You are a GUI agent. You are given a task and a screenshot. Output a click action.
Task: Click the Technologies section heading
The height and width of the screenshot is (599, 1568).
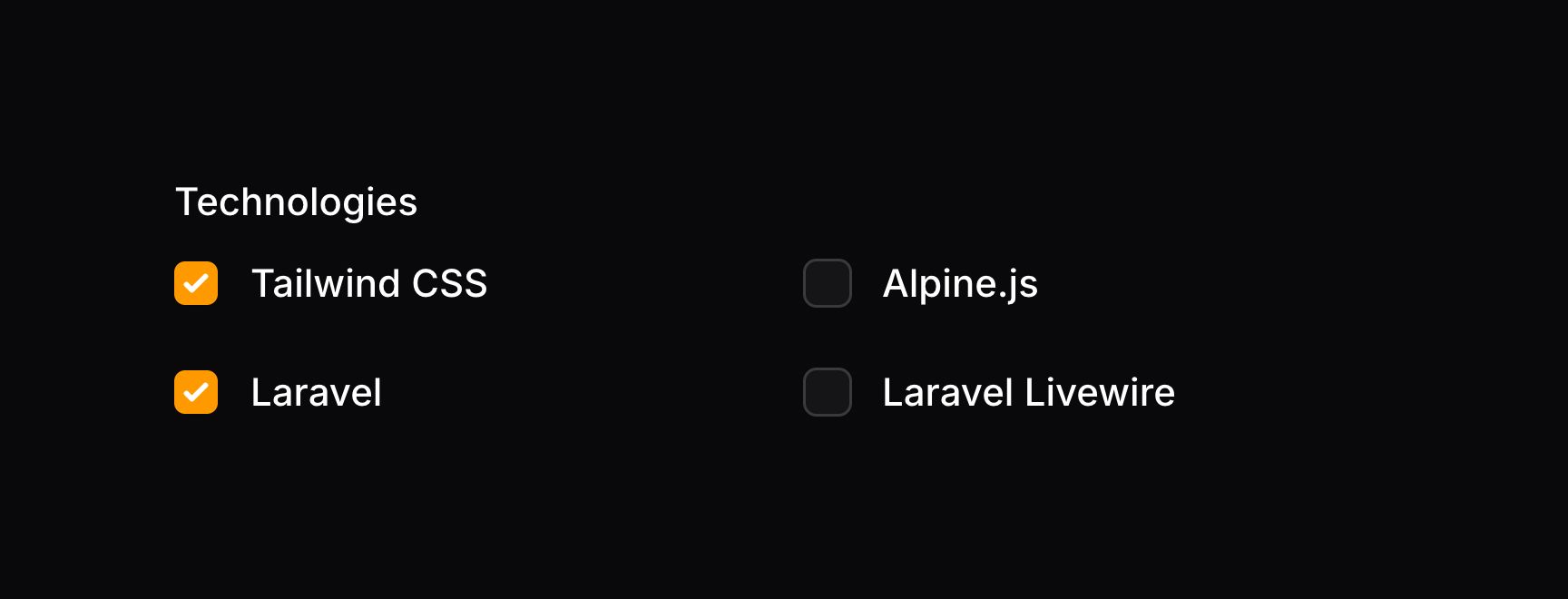(x=297, y=201)
